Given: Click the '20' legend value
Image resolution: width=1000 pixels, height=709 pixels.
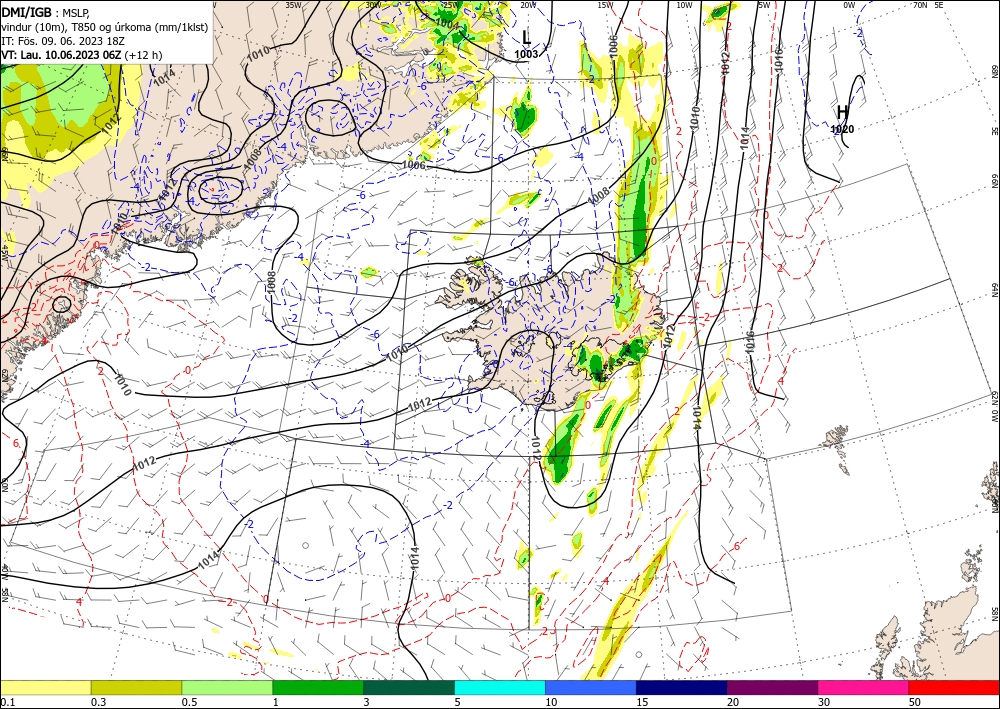Looking at the screenshot, I should tap(733, 702).
